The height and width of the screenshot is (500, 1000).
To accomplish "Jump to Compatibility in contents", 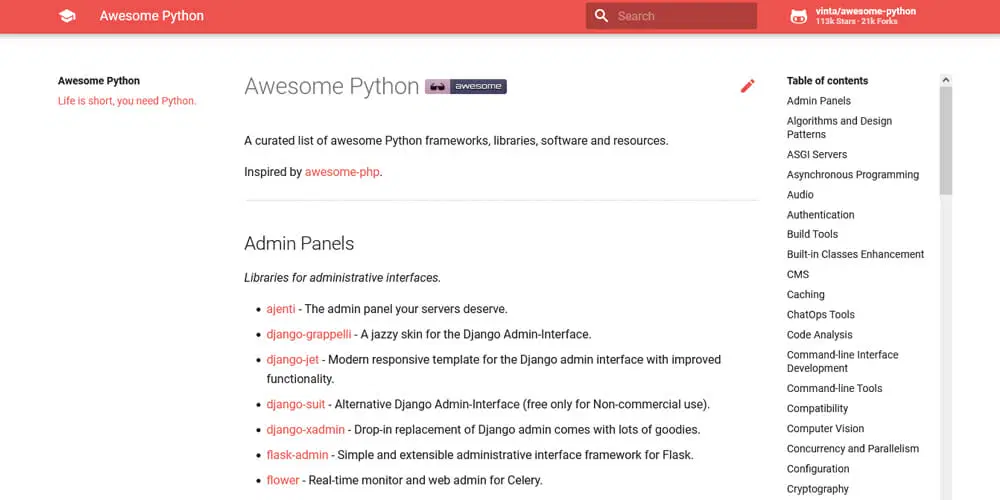I will tap(817, 408).
